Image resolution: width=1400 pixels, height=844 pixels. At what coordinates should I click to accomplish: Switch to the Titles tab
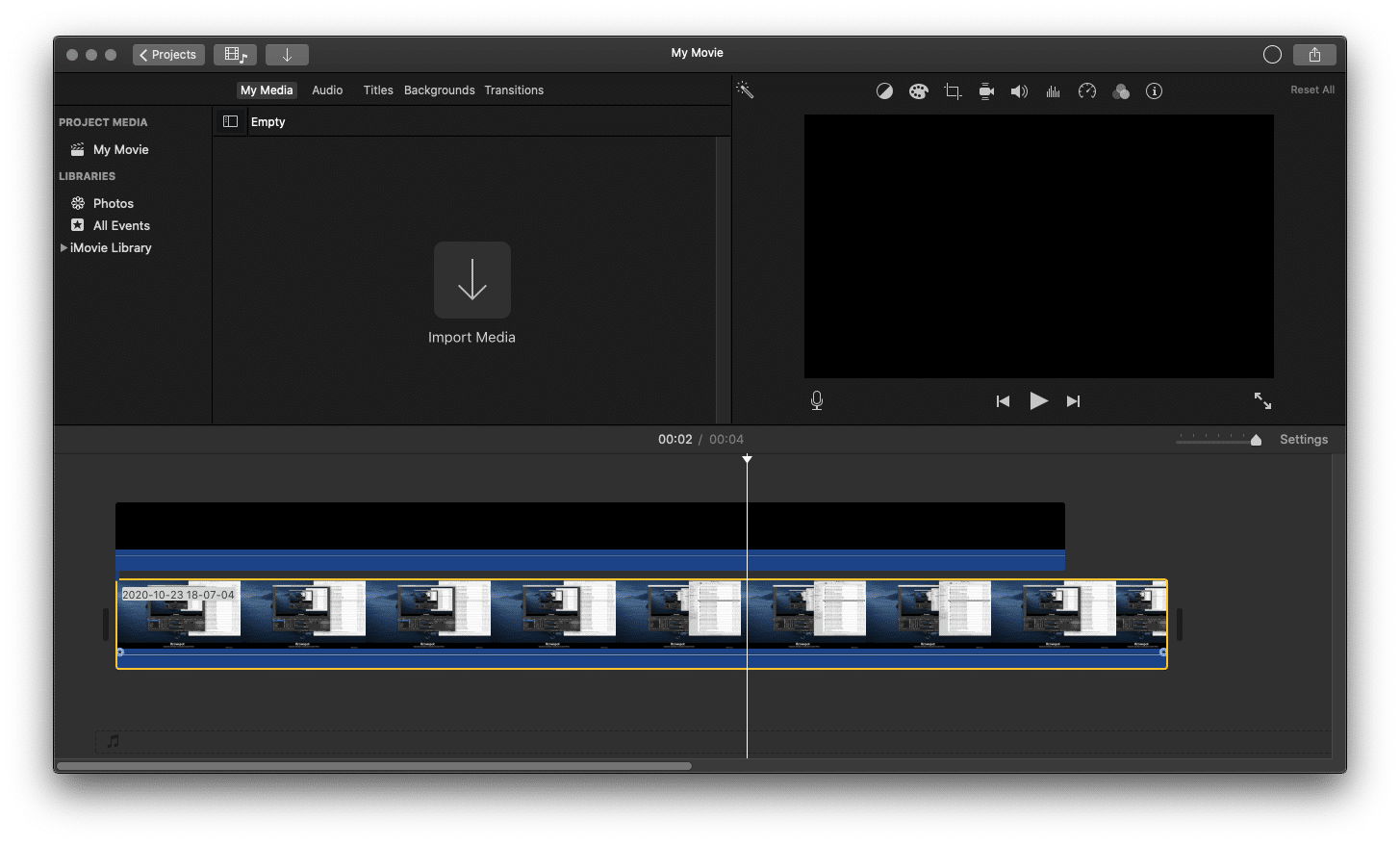click(378, 90)
